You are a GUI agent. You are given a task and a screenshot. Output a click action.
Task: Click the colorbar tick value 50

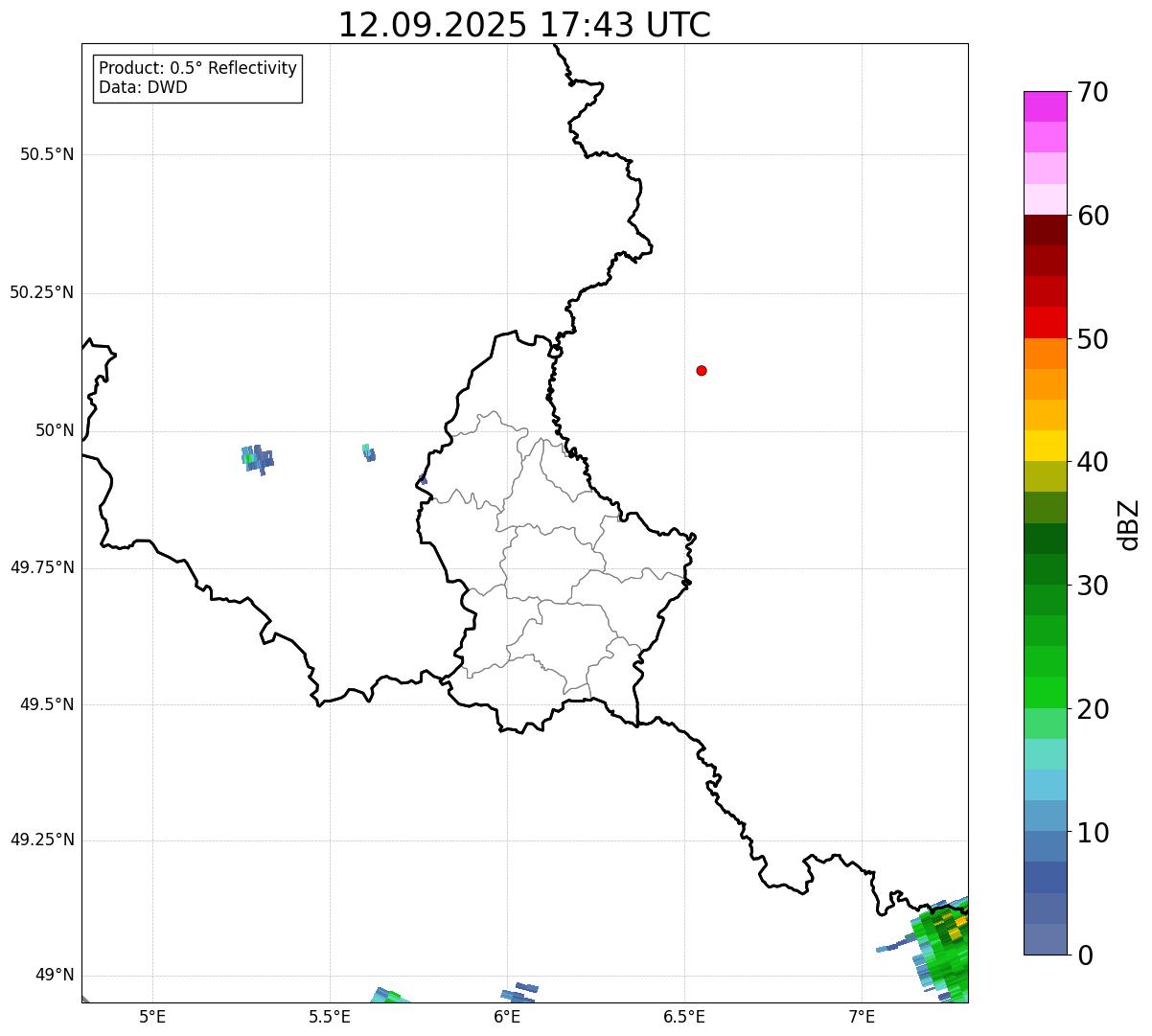point(1092,339)
